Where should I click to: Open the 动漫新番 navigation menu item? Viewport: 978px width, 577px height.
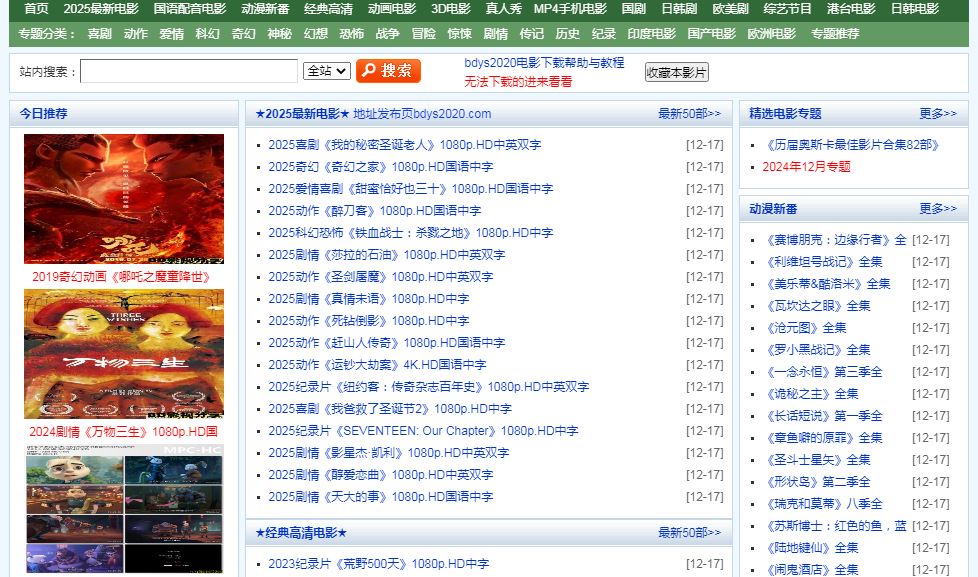point(264,9)
